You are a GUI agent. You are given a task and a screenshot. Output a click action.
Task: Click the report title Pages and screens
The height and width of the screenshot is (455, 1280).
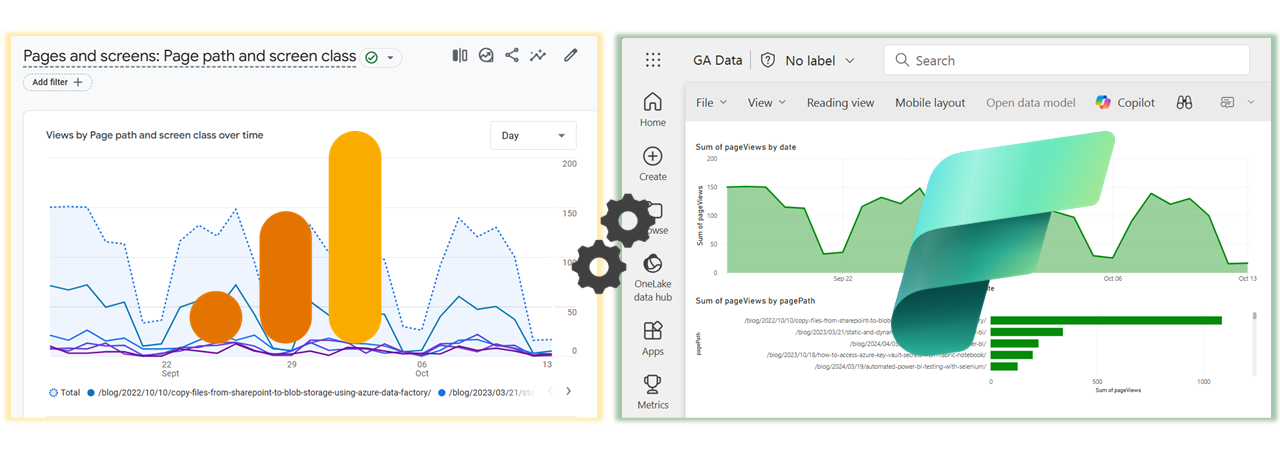190,57
